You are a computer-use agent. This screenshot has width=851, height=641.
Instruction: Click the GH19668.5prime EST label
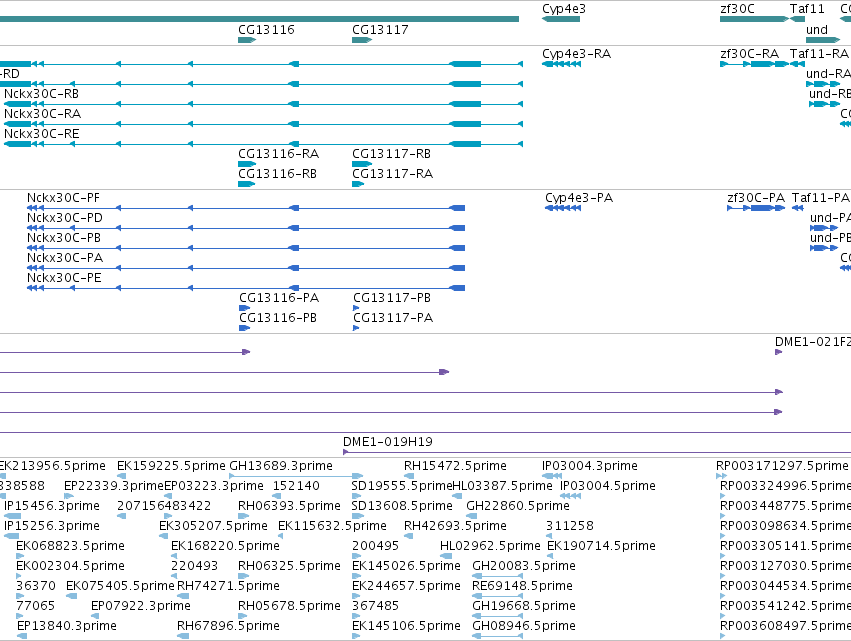[x=524, y=606]
